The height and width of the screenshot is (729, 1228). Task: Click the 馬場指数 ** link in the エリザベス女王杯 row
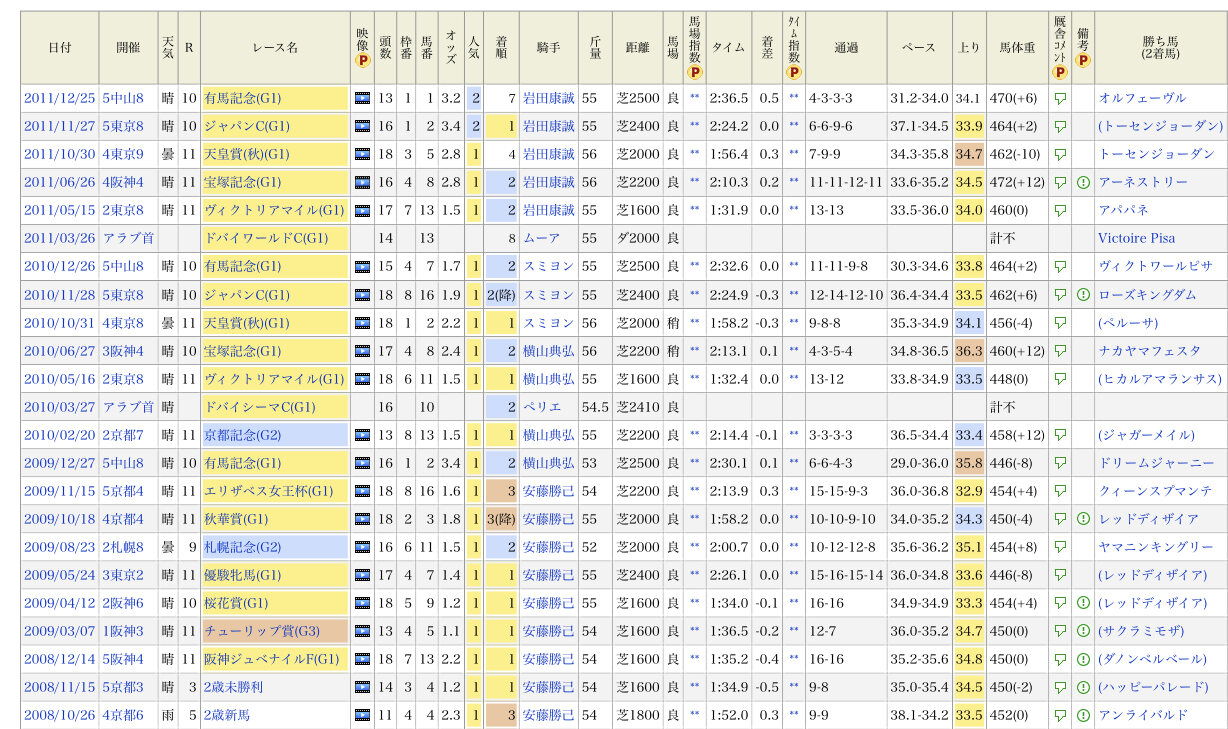tap(694, 491)
